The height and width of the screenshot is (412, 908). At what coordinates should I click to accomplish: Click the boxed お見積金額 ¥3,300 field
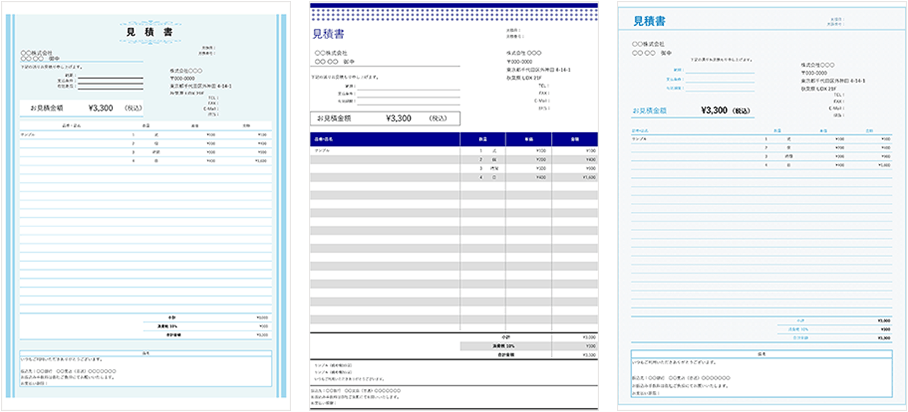tap(385, 118)
